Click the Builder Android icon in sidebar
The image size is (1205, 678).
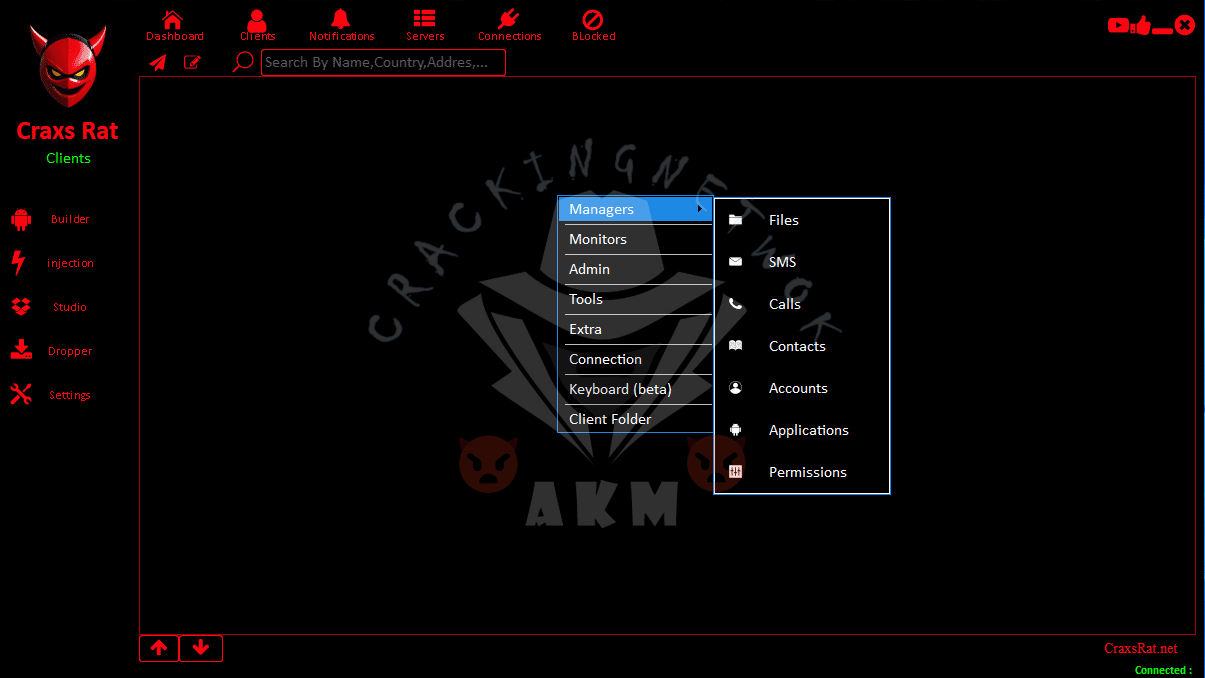click(21, 219)
